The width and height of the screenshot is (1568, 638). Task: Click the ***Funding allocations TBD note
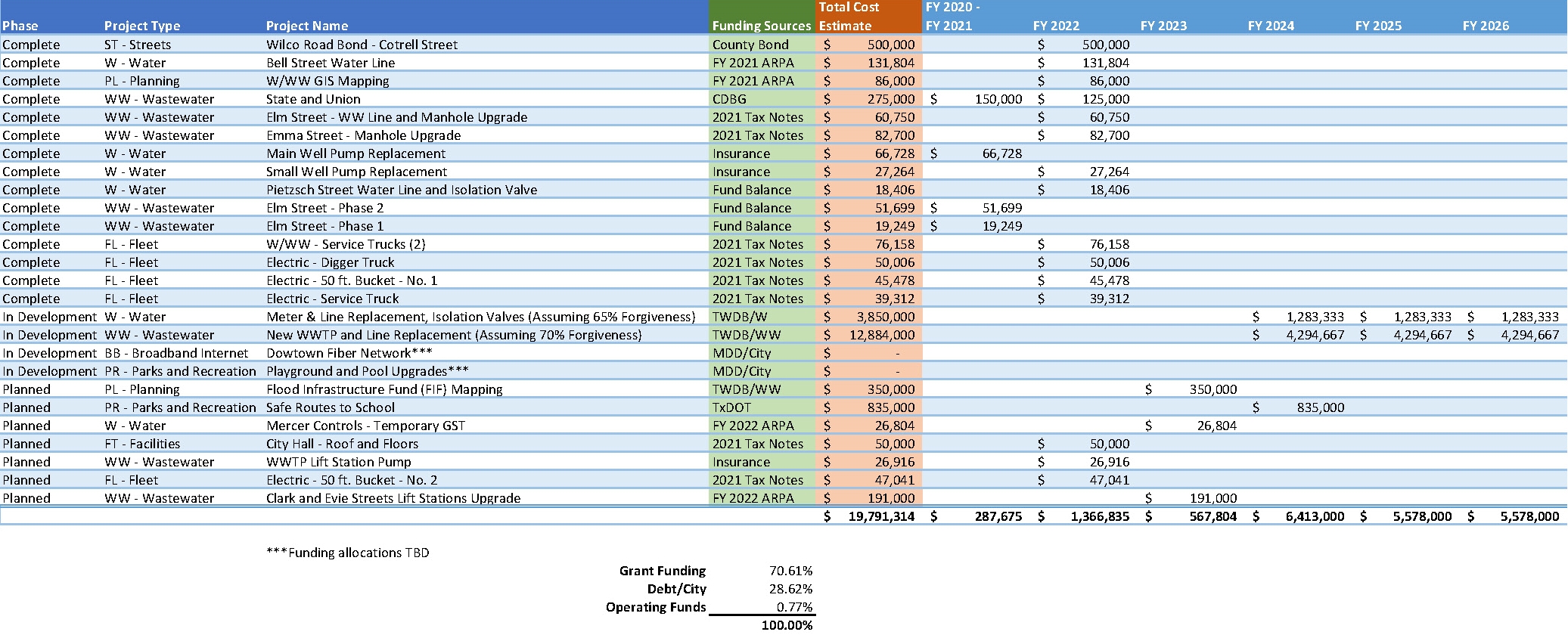click(x=348, y=553)
